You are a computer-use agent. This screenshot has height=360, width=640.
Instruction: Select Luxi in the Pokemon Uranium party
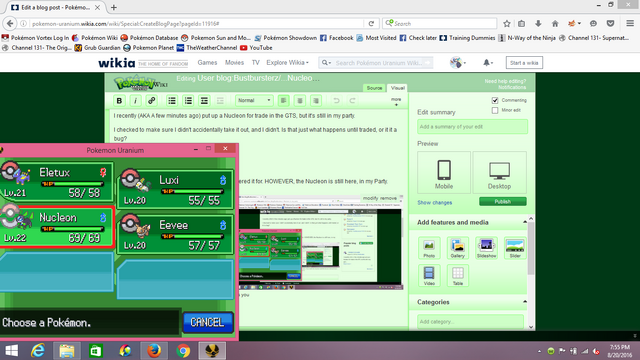coord(176,189)
